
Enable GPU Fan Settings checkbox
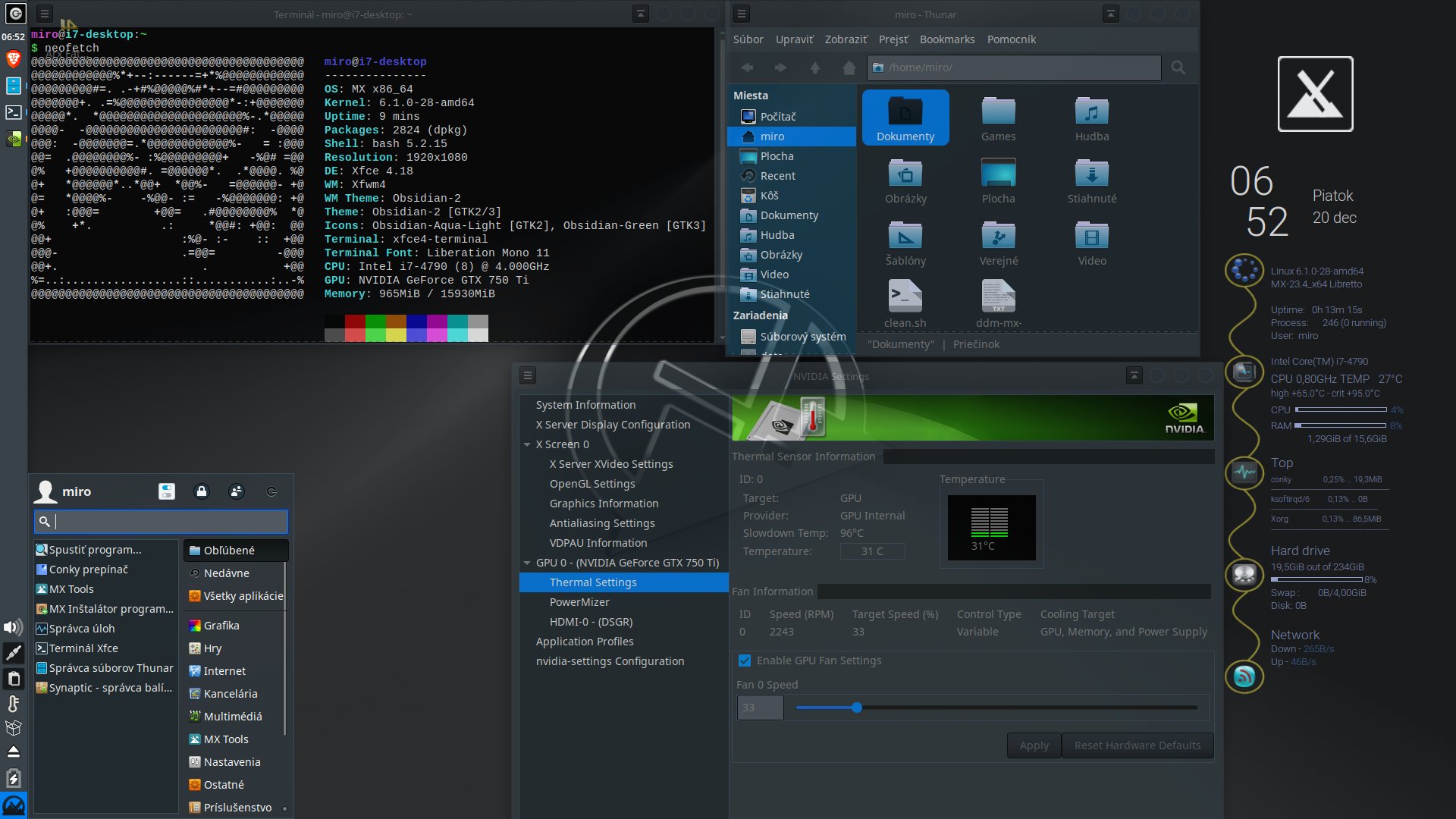pos(743,660)
